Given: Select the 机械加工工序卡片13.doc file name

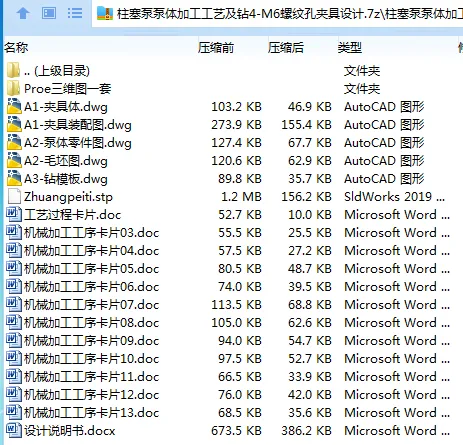Looking at the screenshot, I should (91, 413).
